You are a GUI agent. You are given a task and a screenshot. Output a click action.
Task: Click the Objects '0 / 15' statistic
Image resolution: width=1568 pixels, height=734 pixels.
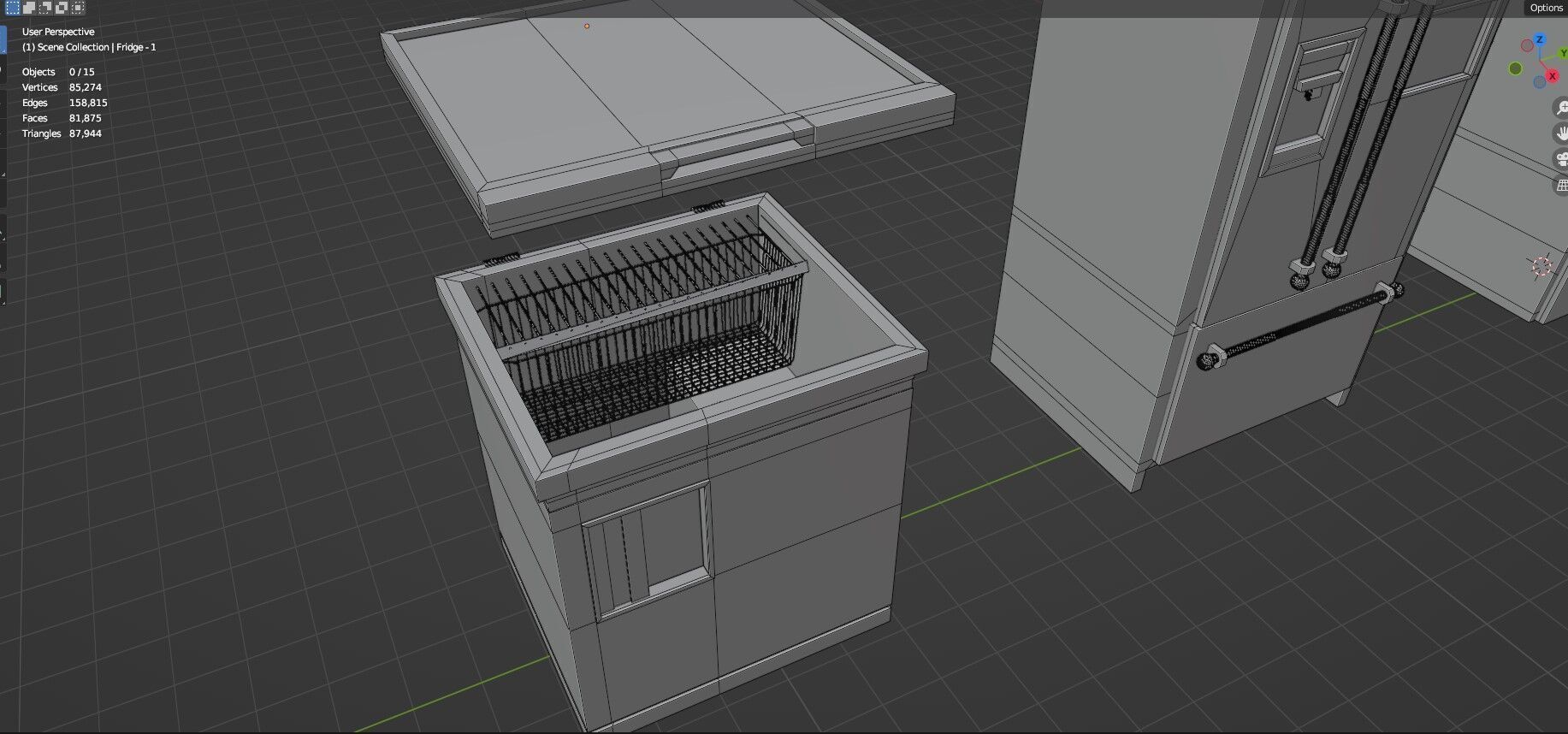click(x=82, y=72)
